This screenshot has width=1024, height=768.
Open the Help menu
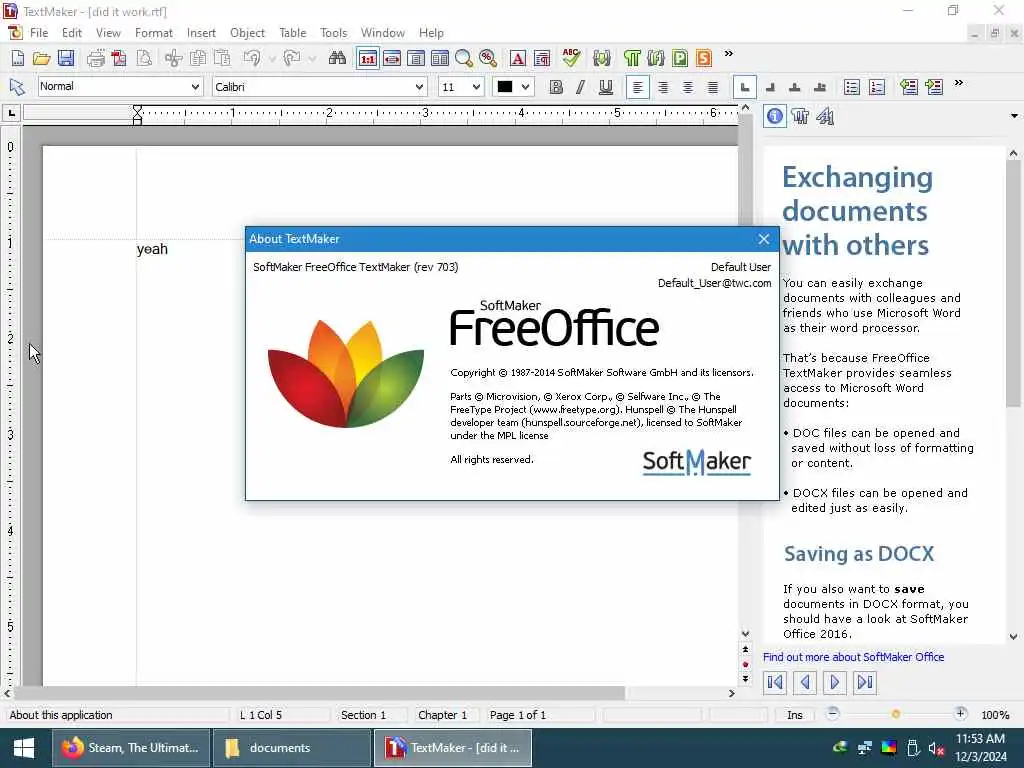tap(431, 33)
